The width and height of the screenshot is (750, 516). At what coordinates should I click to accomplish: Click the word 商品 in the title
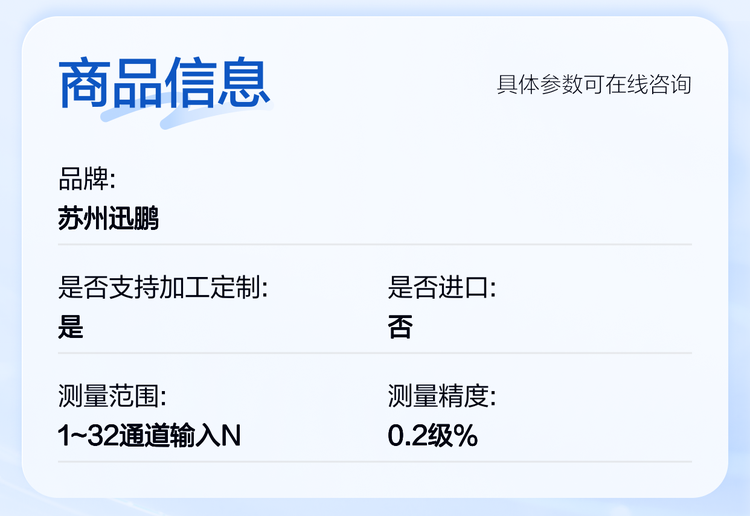point(111,82)
